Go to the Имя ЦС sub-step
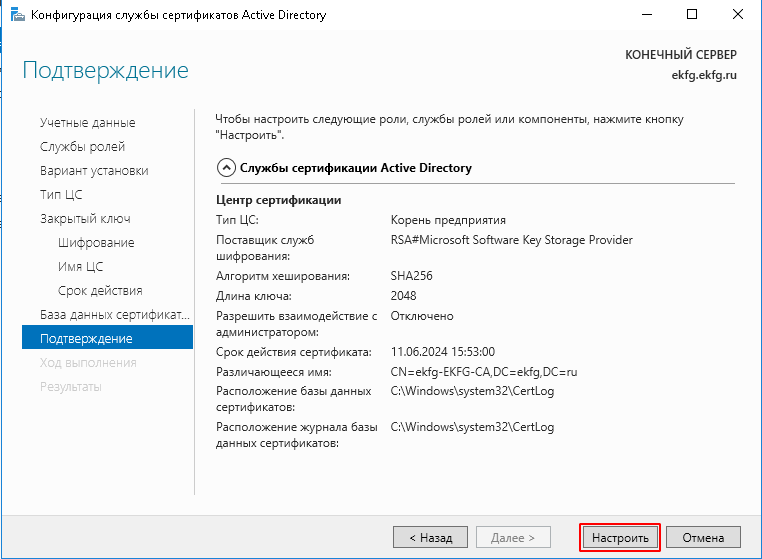The height and width of the screenshot is (559, 762). pyautogui.click(x=80, y=266)
